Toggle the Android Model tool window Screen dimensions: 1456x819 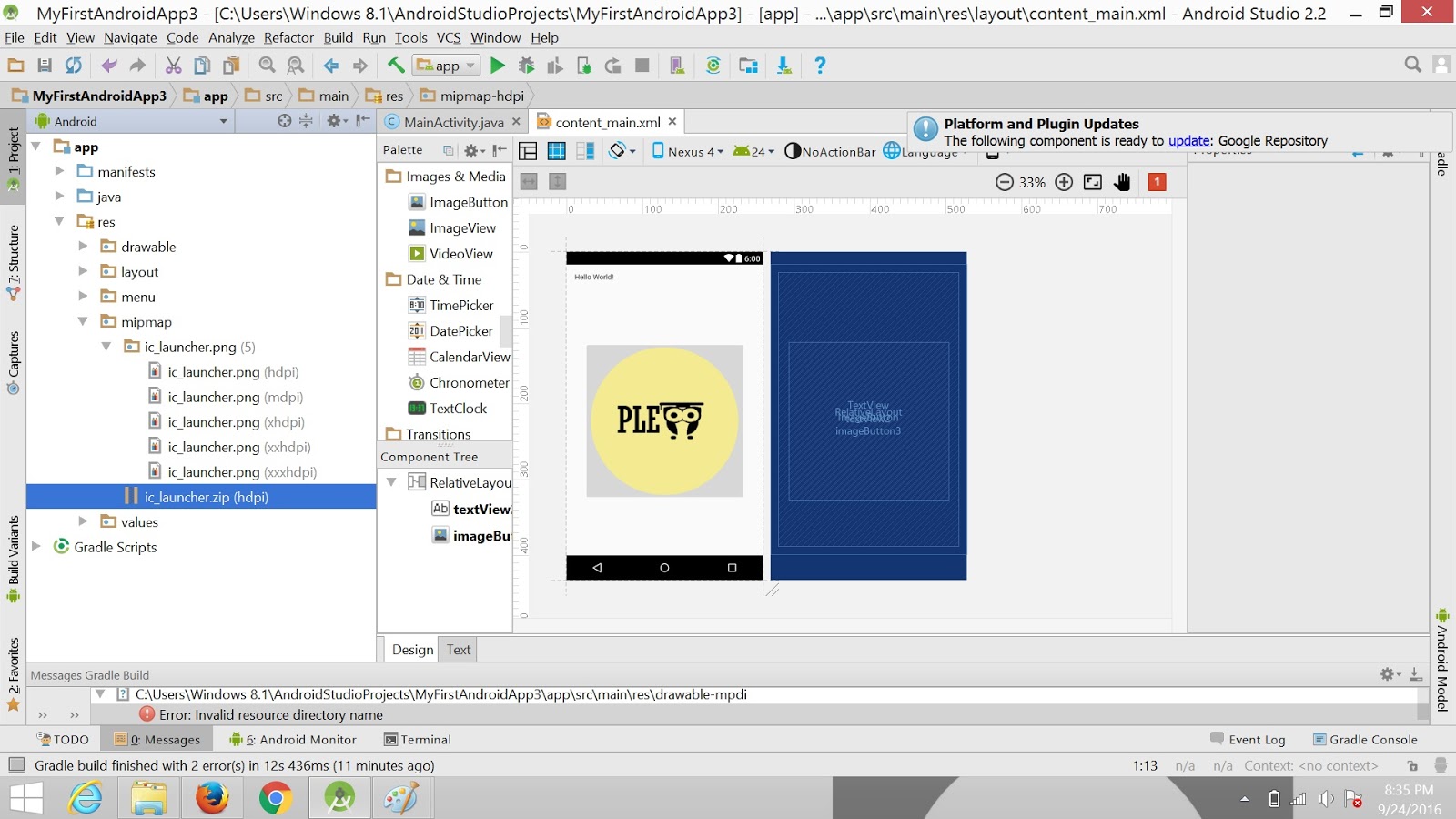tap(1442, 660)
